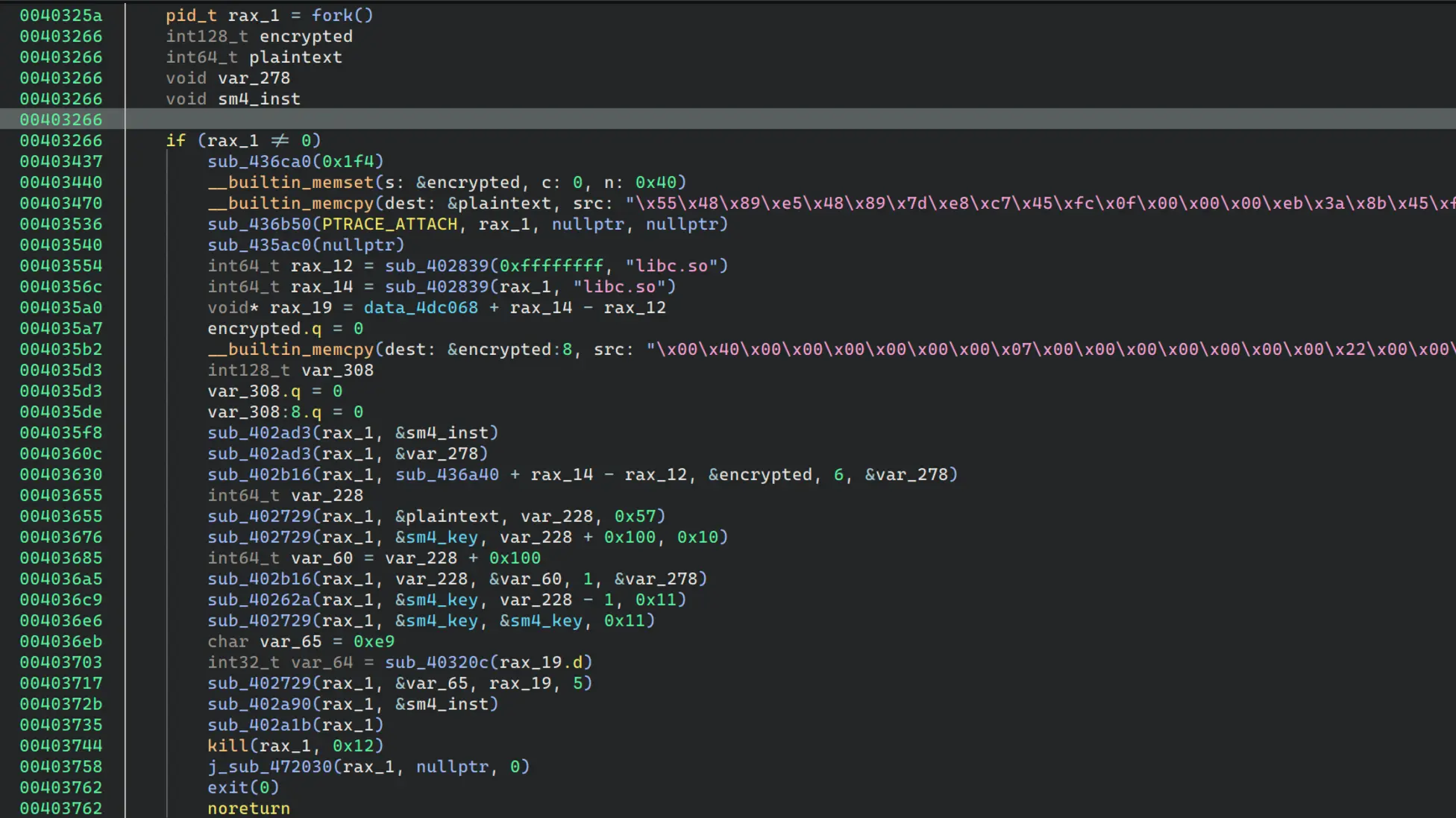Click the PTRACE_ATTACH constant

tap(389, 224)
